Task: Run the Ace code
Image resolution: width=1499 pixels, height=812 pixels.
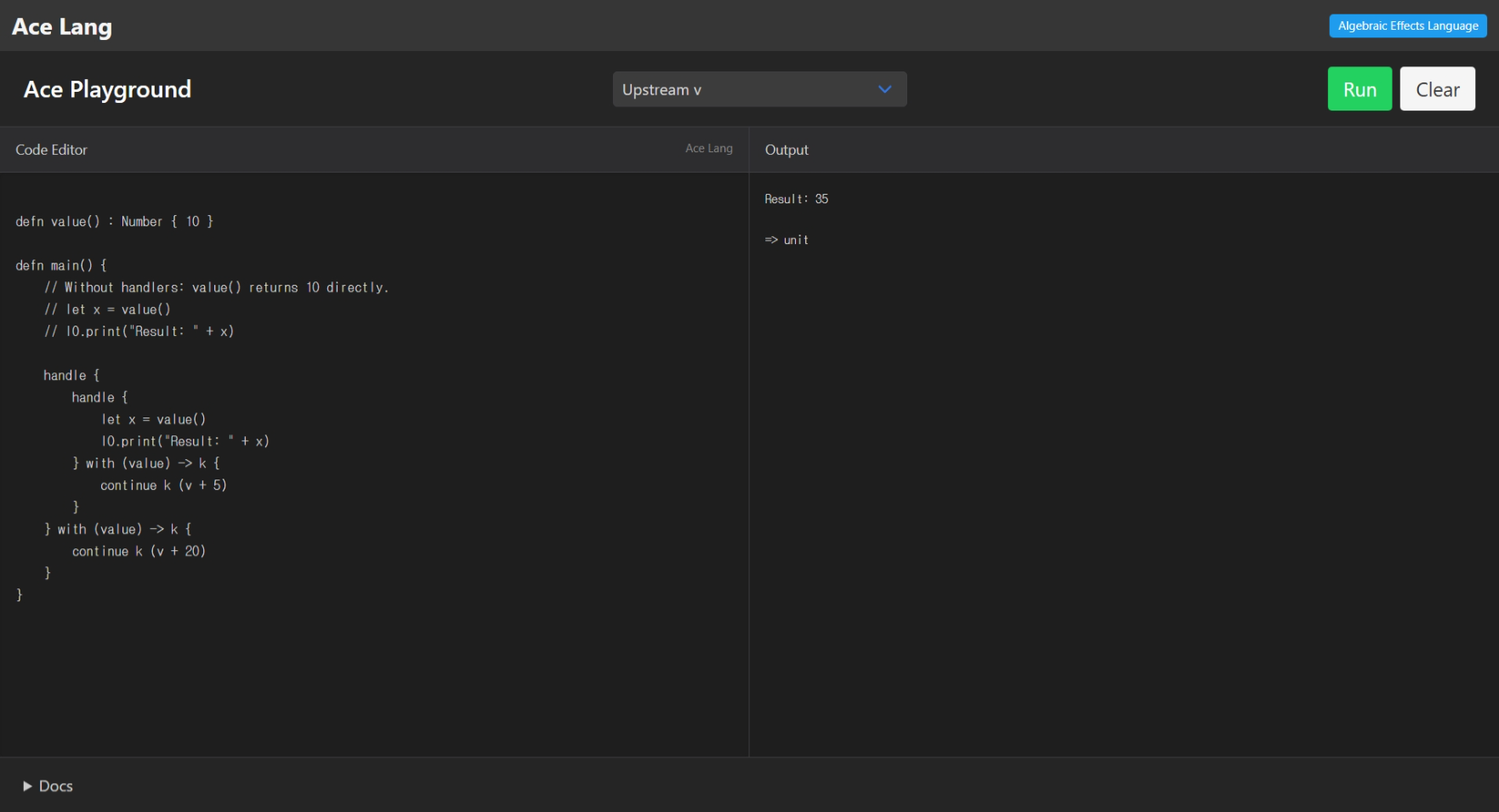Action: coord(1360,89)
